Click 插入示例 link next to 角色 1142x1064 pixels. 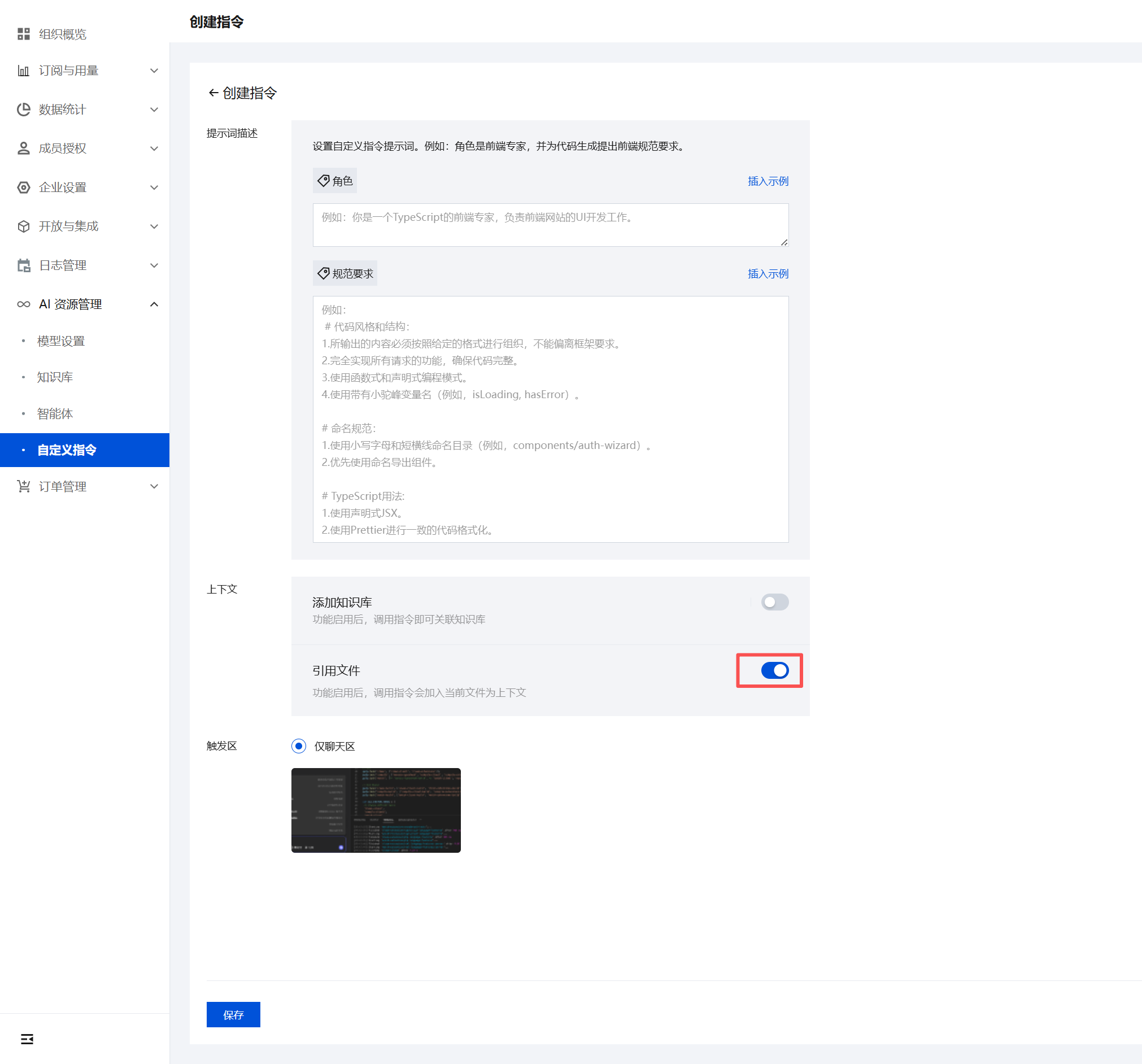(x=768, y=181)
